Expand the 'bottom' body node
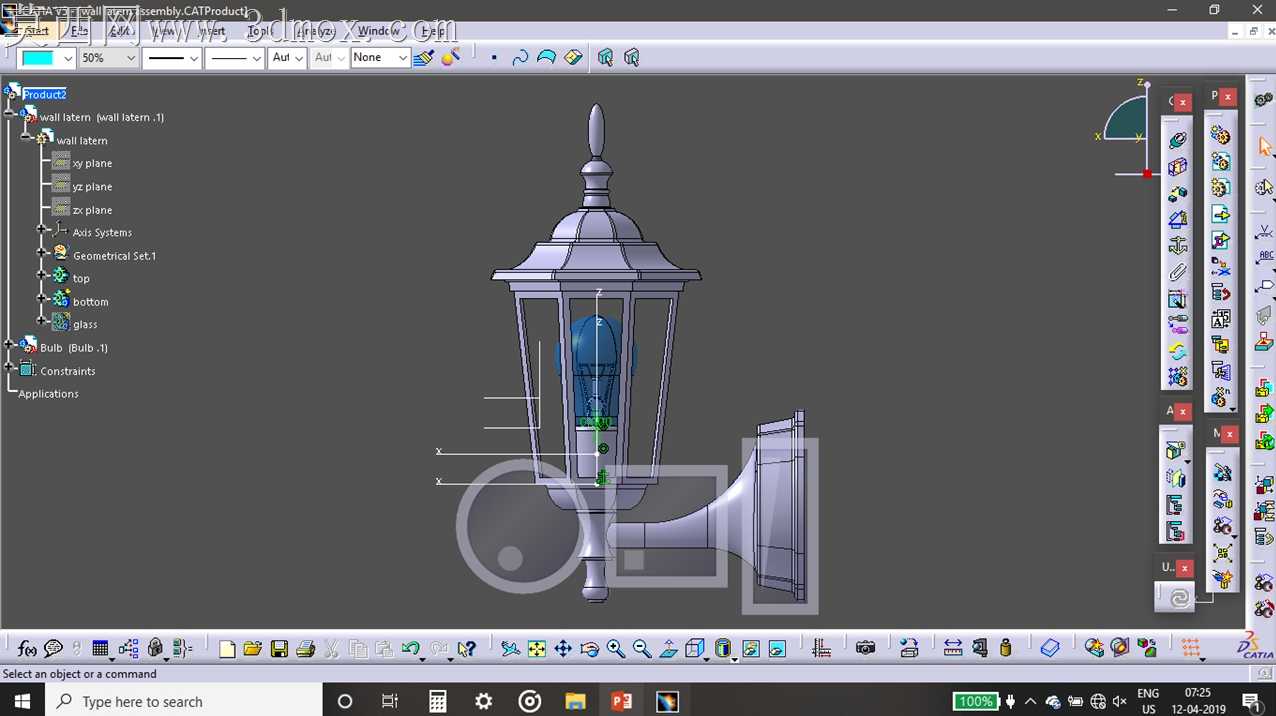Image resolution: width=1276 pixels, height=716 pixels. [42, 298]
